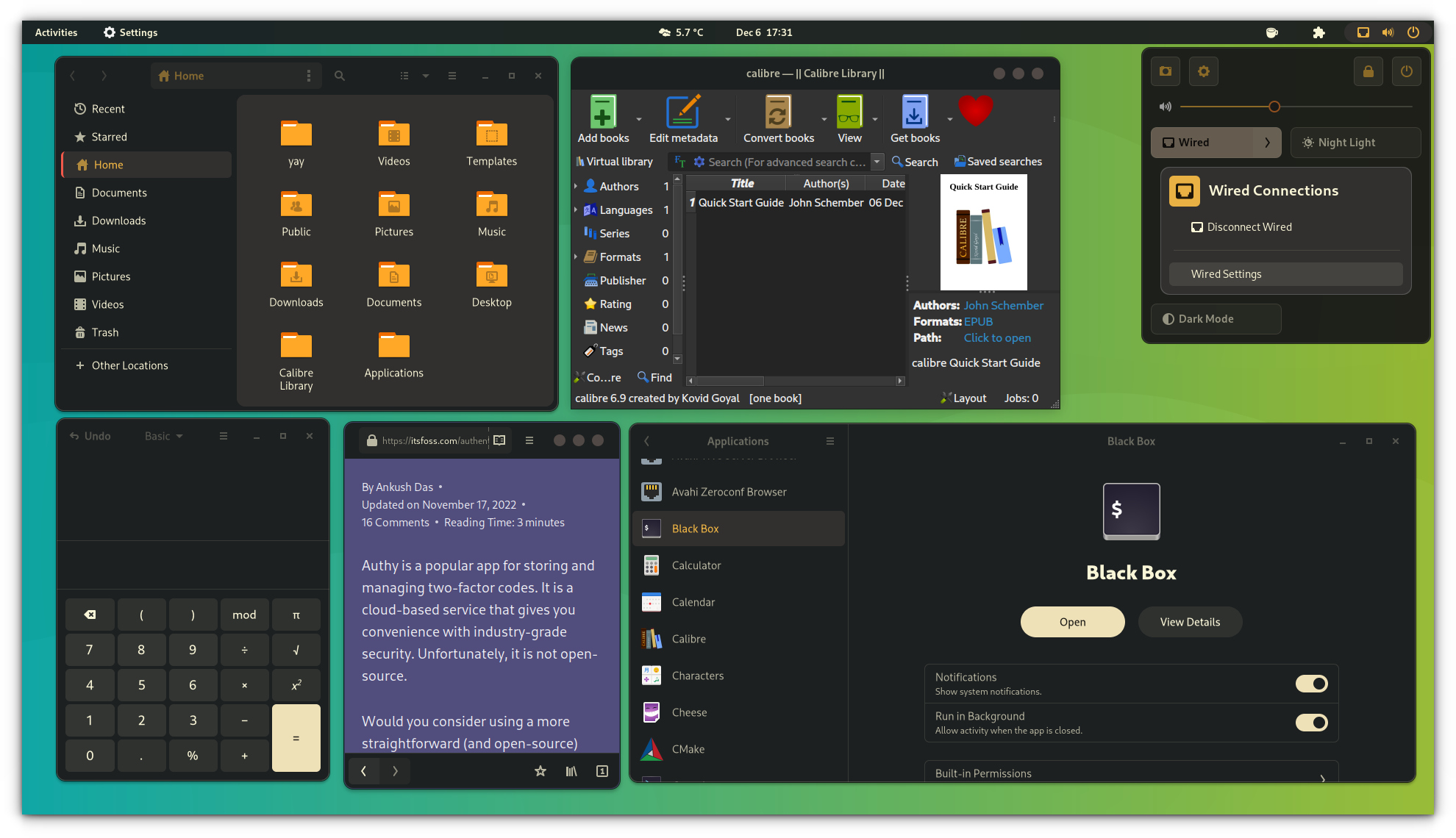Expand the Wired connections arrow
Image resolution: width=1456 pixels, height=838 pixels.
pos(1267,143)
